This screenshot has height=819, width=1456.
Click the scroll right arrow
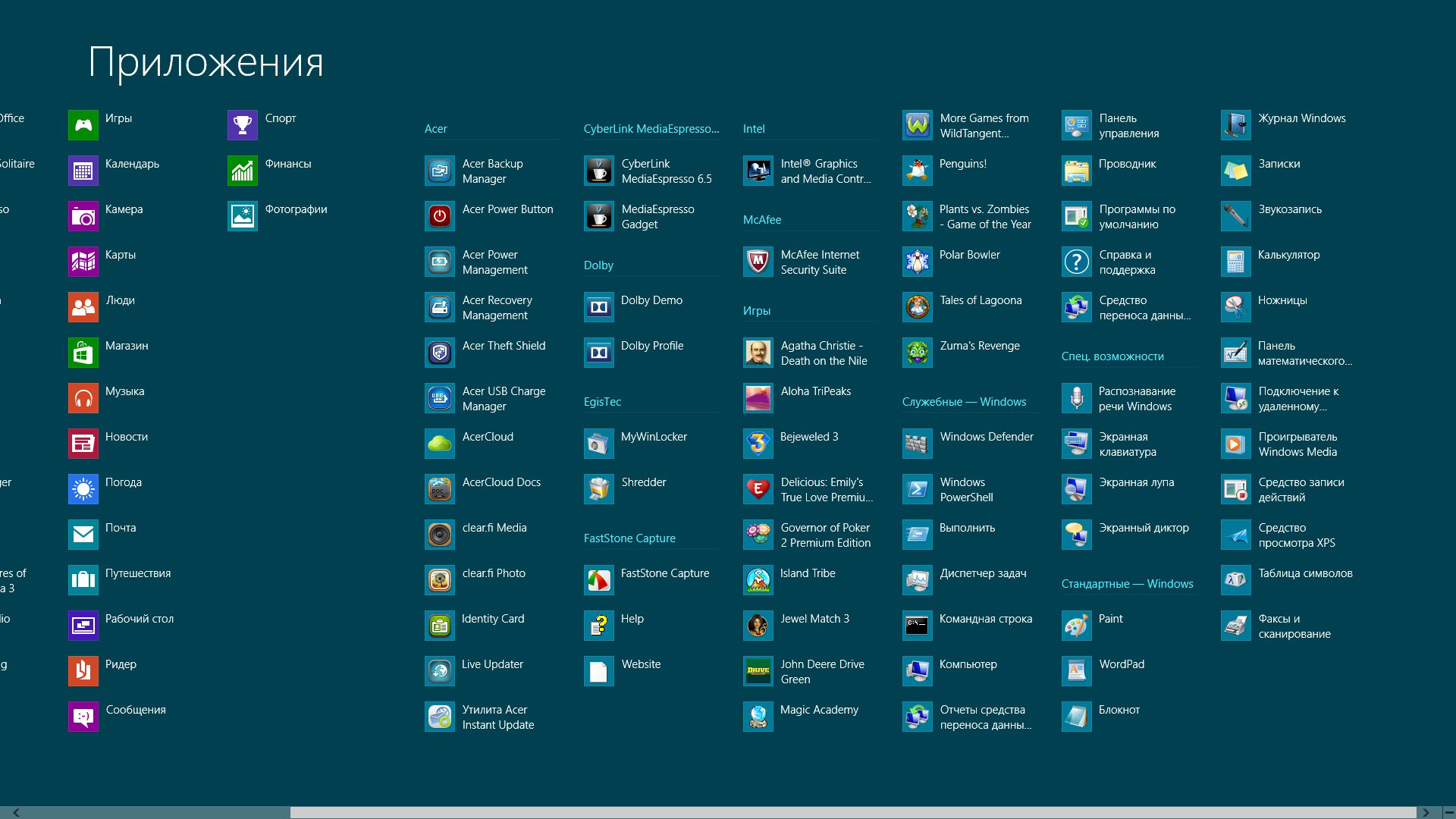pos(1426,812)
